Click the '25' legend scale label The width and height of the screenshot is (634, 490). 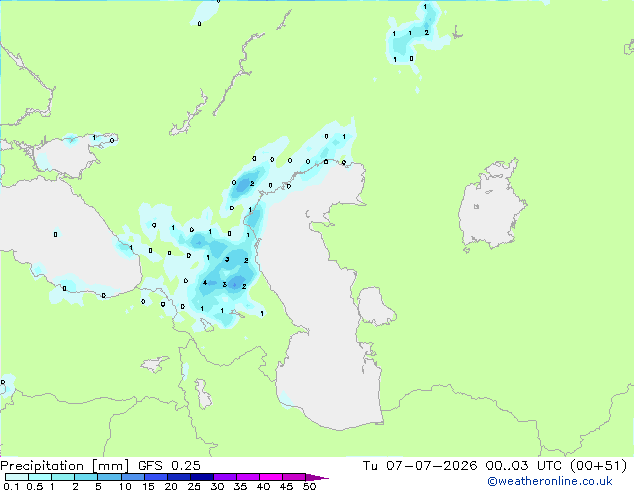(x=194, y=486)
